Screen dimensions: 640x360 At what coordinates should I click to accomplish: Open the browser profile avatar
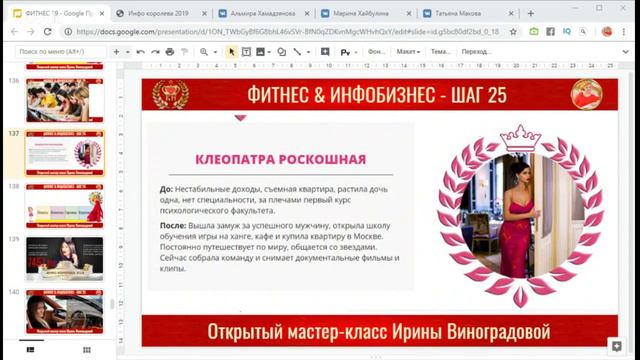pos(607,31)
